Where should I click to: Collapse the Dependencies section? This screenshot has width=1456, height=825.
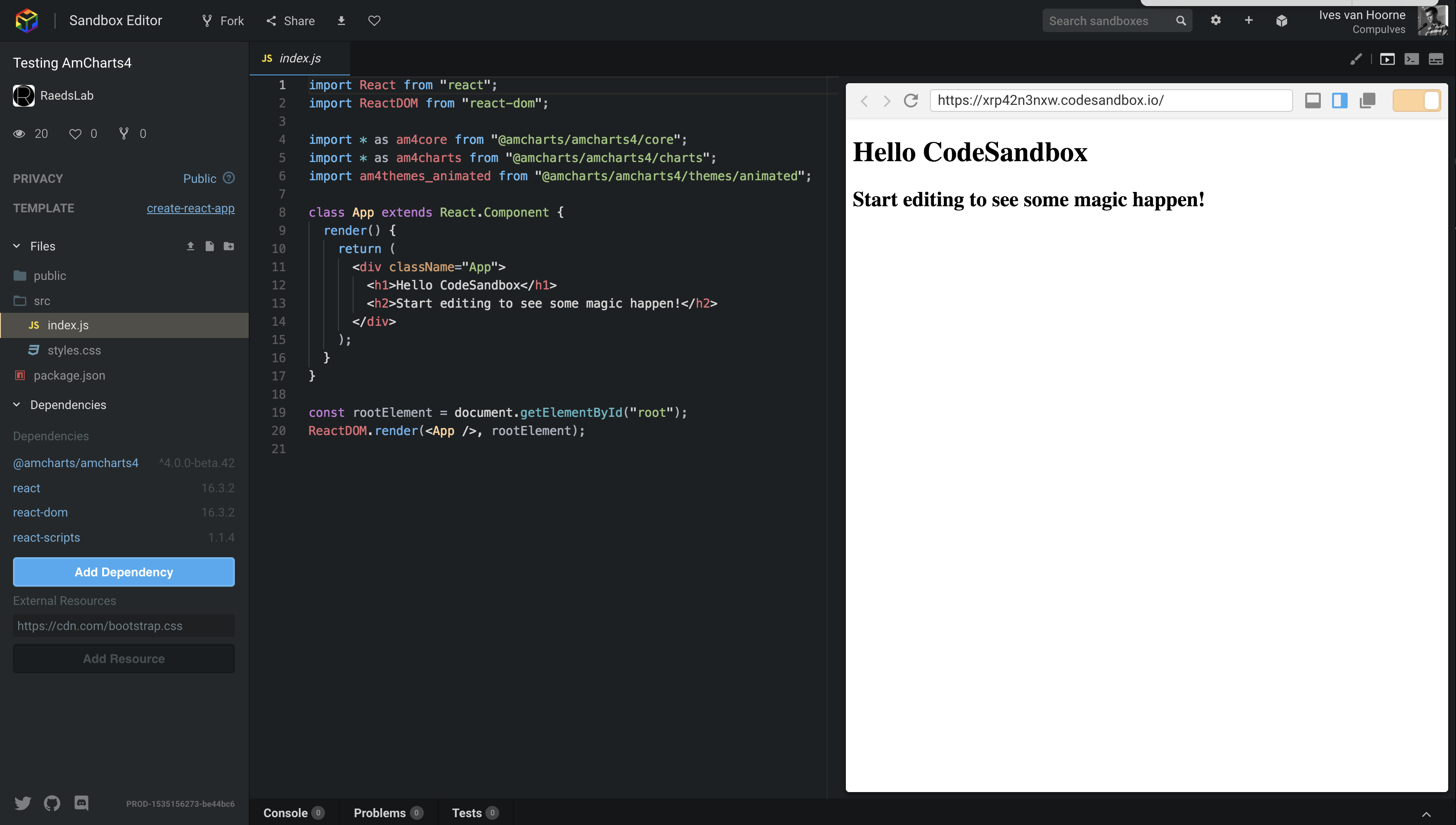click(x=16, y=404)
